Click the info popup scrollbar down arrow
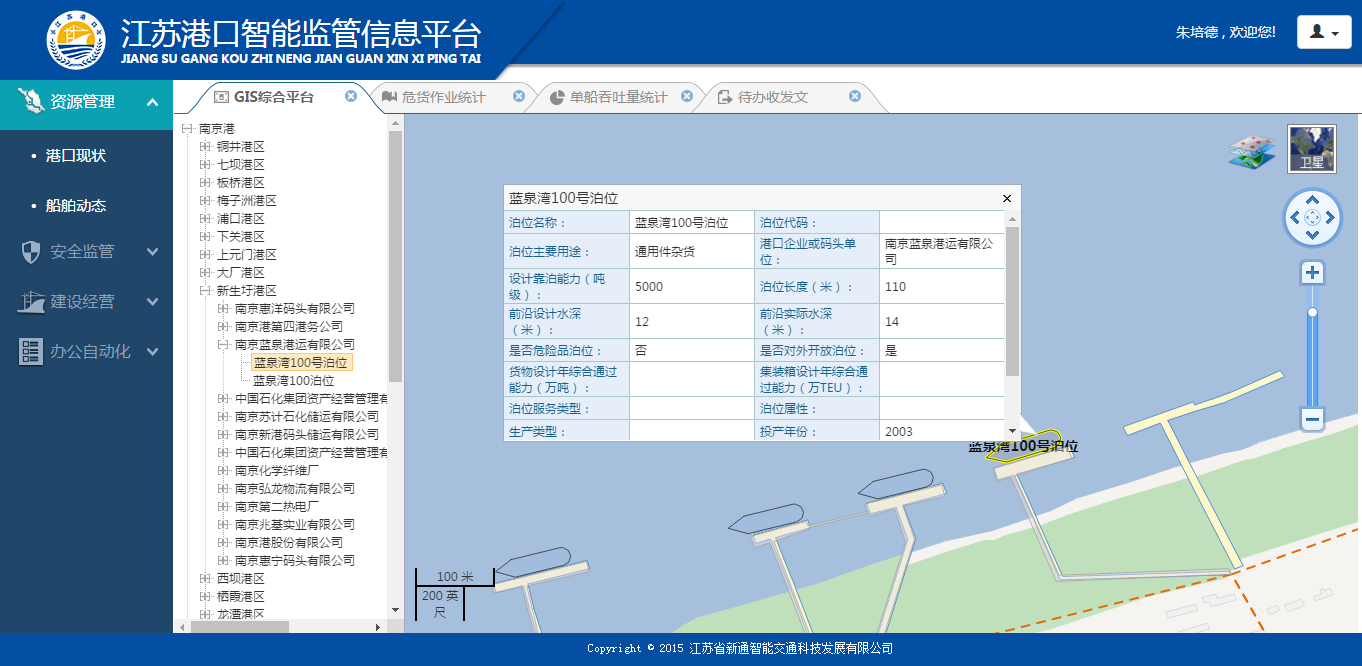Viewport: 1362px width, 666px height. pyautogui.click(x=1012, y=431)
